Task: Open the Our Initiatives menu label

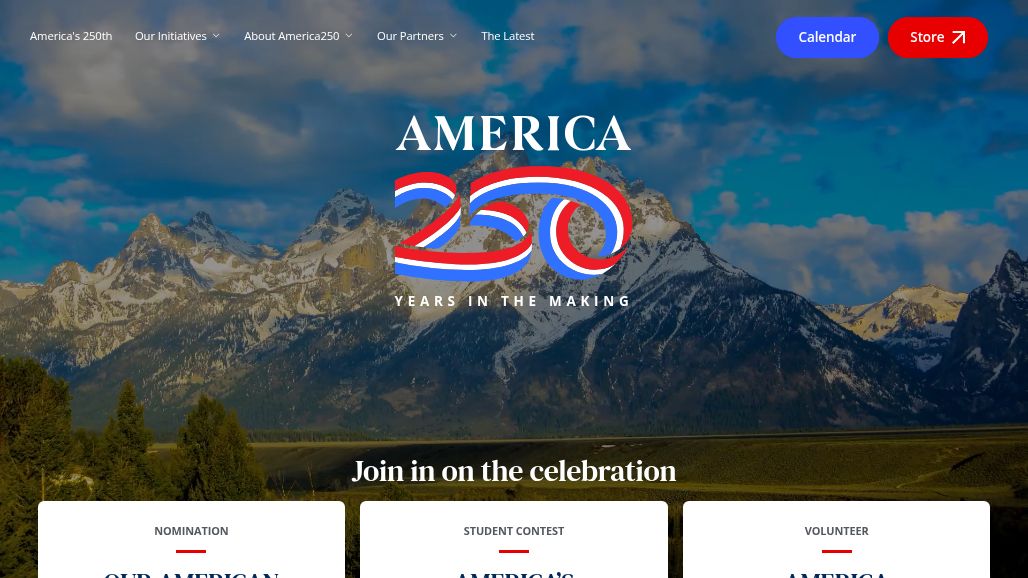Action: point(170,36)
